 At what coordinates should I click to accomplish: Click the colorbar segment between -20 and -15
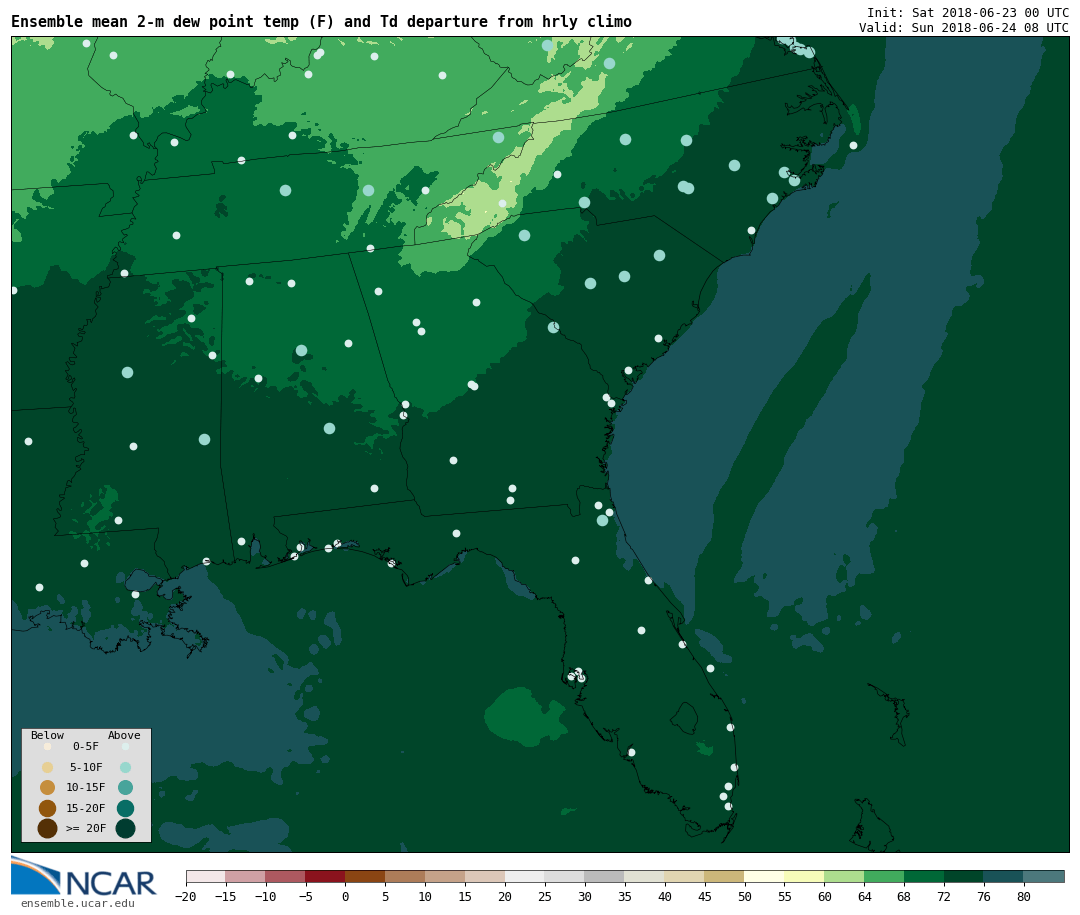205,876
